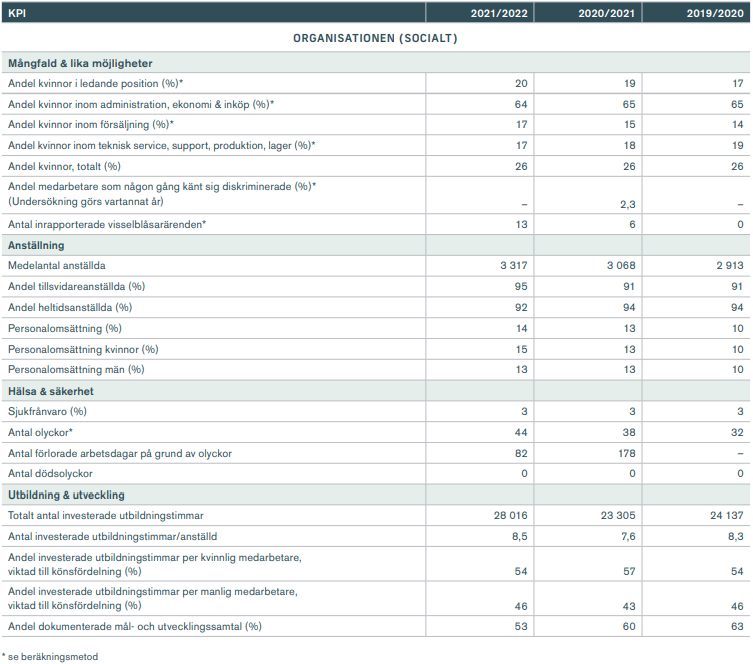
Task: Select the ORGANISATIONEN (SOCIALT) heading
Action: tap(375, 38)
